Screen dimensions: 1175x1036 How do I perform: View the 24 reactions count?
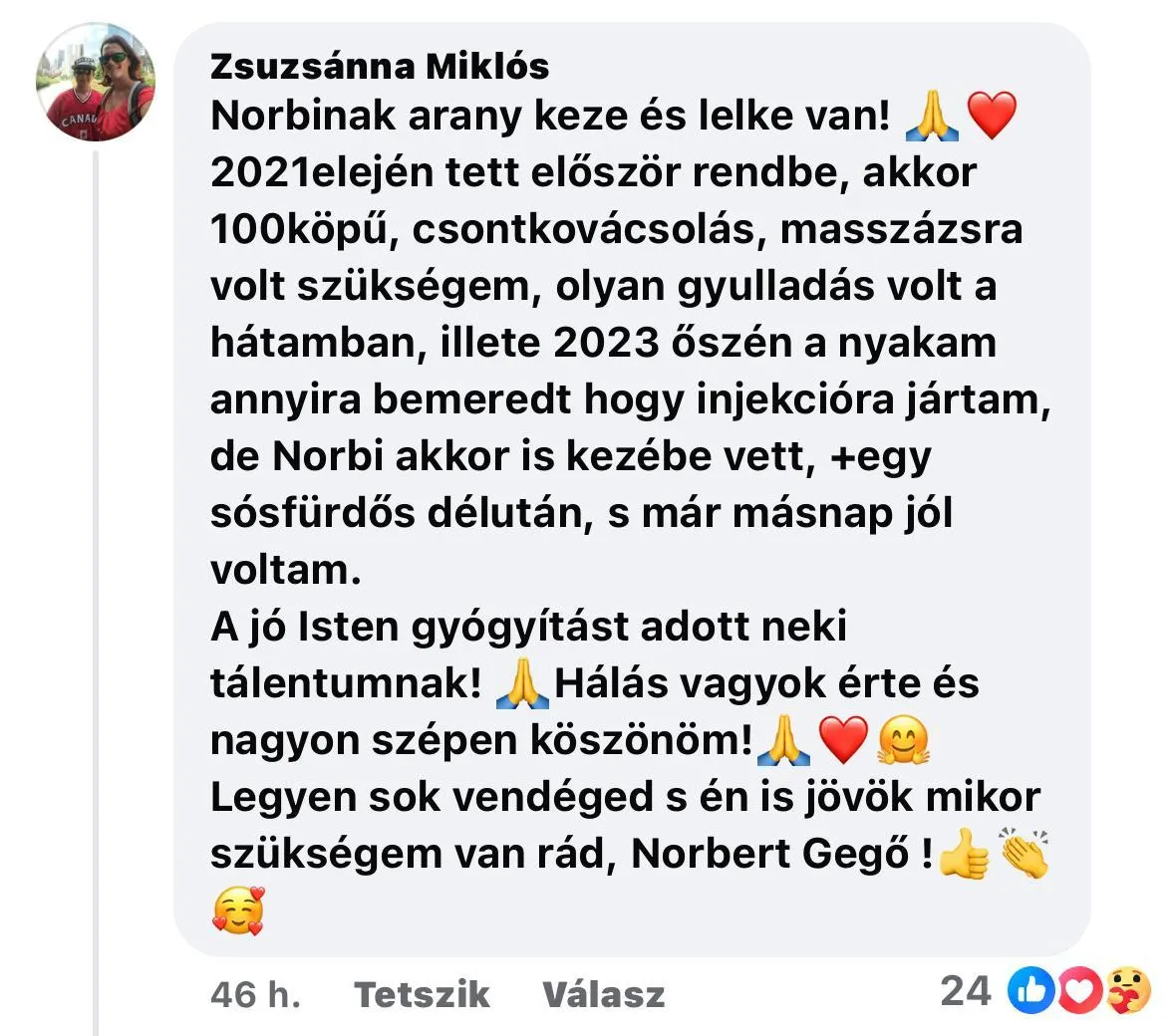[966, 991]
